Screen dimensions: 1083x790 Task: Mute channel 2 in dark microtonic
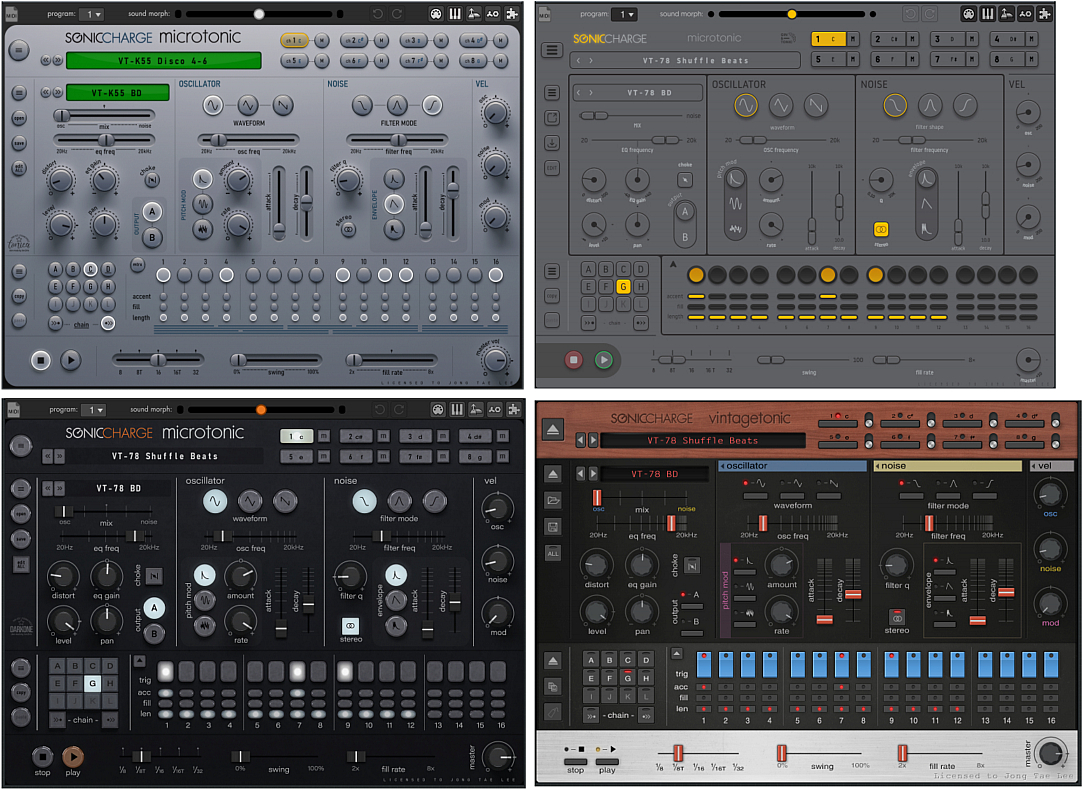(x=383, y=436)
